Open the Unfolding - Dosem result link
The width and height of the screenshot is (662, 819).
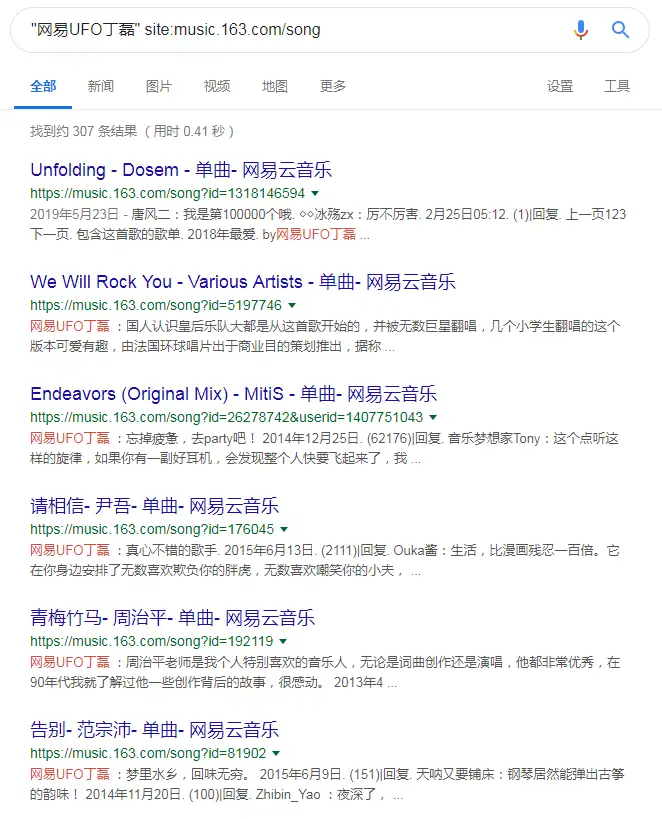coord(181,170)
